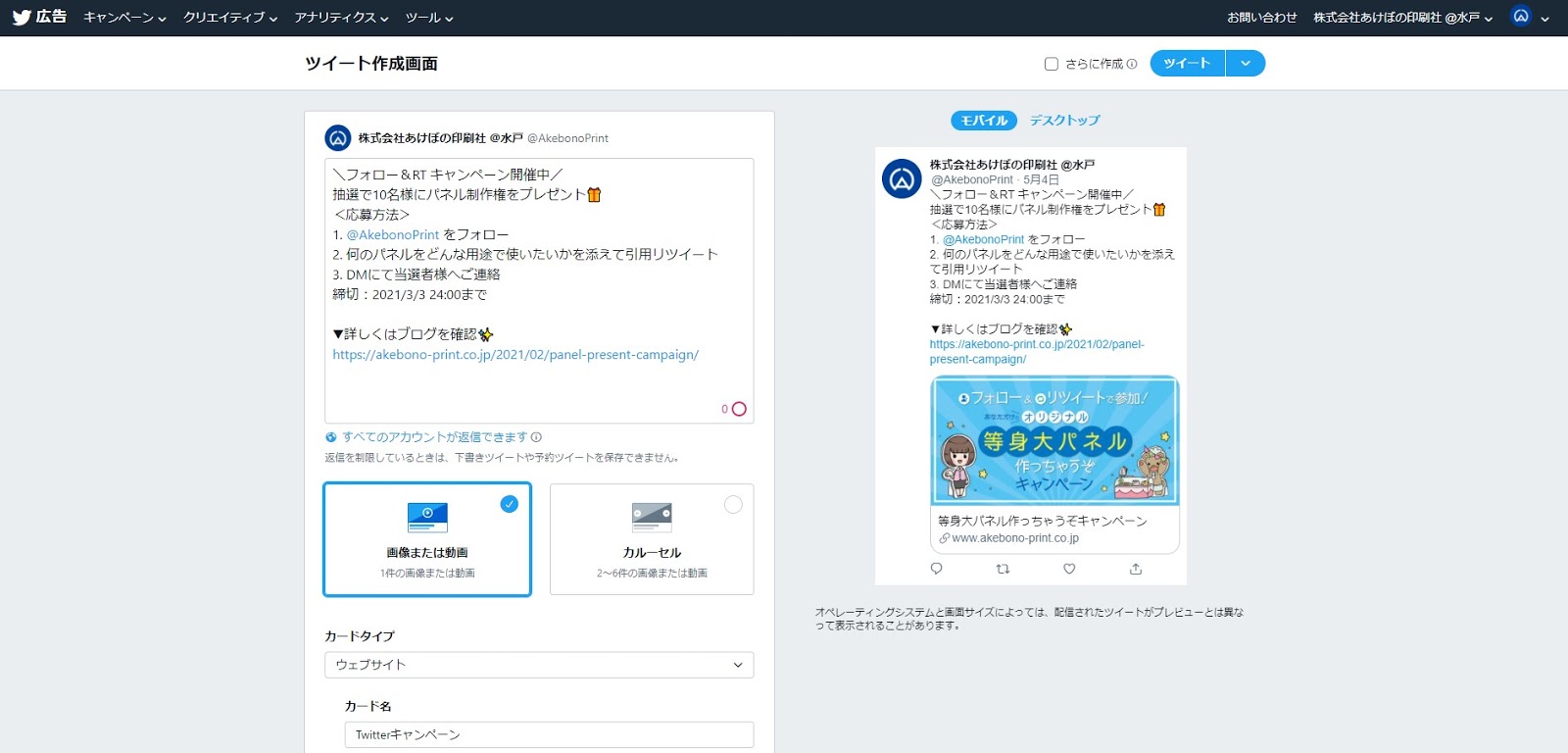Click the profile avatar in top bar
This screenshot has height=753, width=1568.
(1521, 17)
